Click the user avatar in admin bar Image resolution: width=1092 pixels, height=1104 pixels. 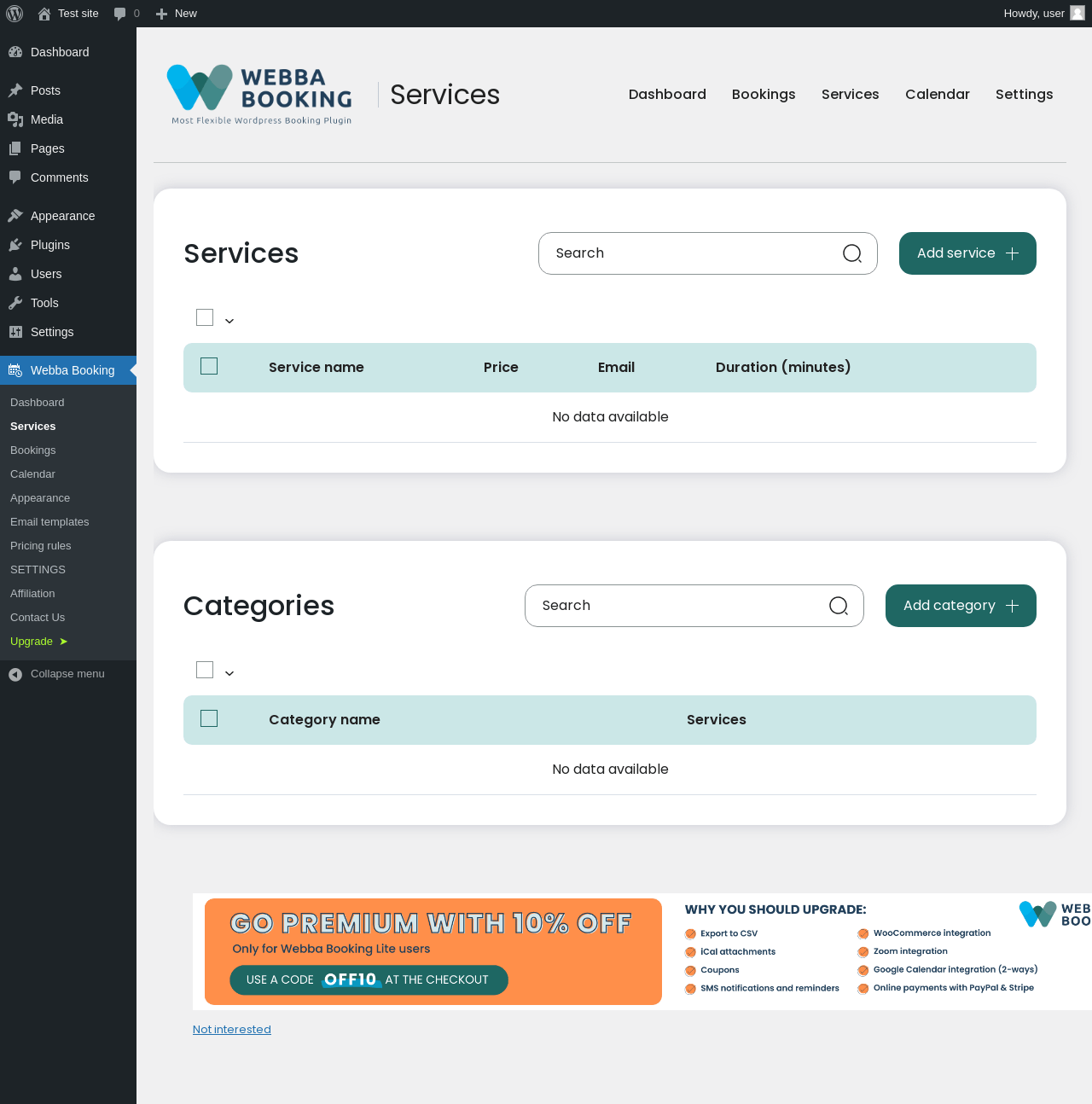pyautogui.click(x=1077, y=14)
